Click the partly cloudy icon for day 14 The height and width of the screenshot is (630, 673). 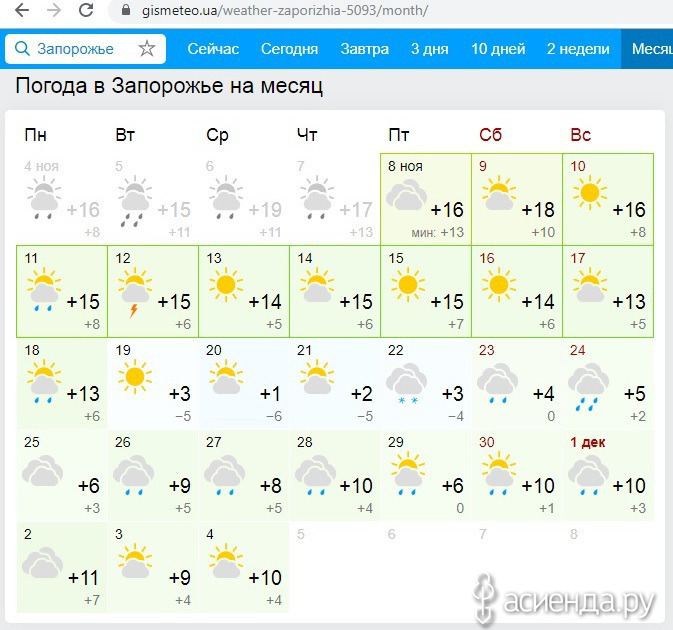tap(317, 285)
